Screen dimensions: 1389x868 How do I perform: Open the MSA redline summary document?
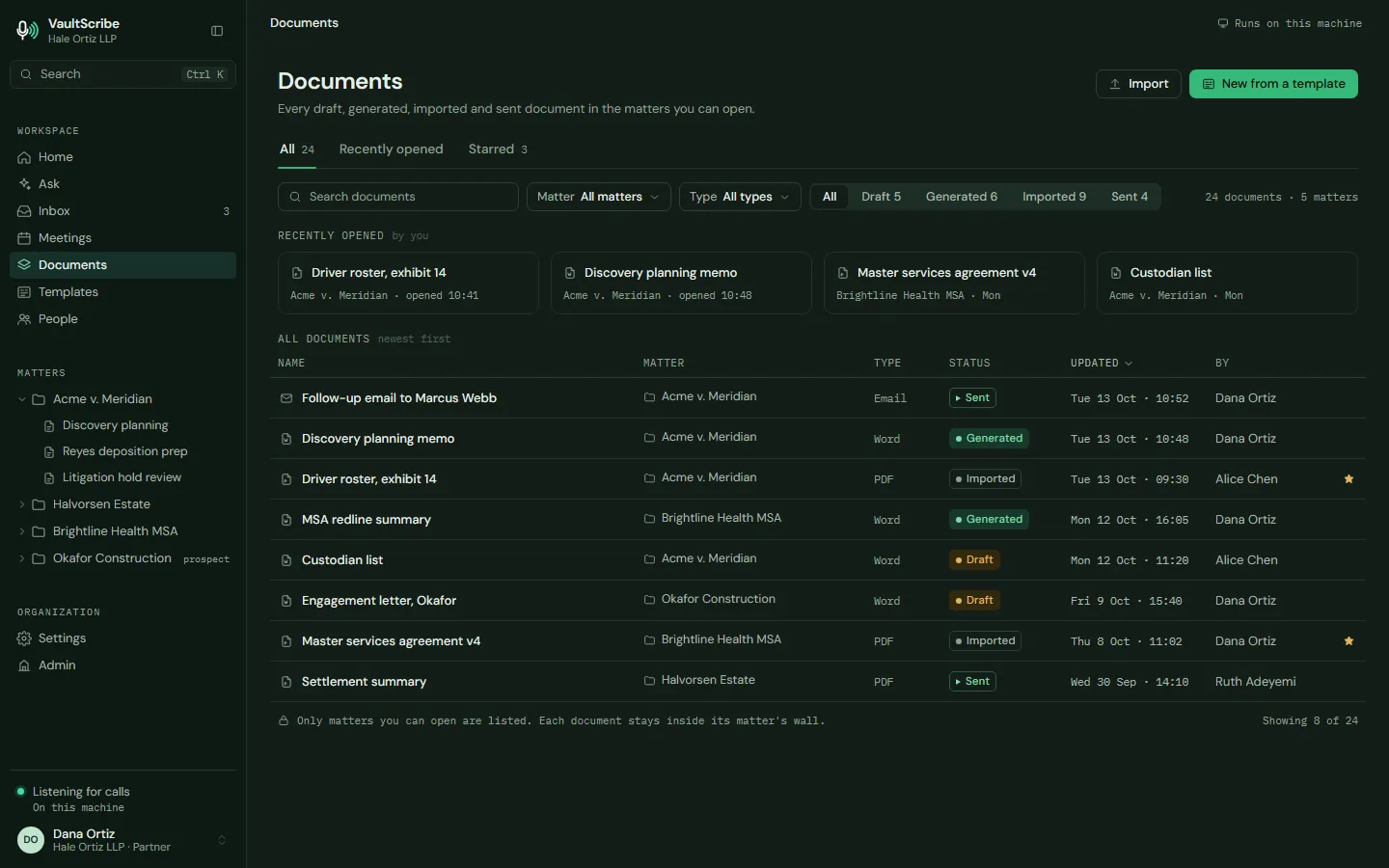(x=367, y=520)
